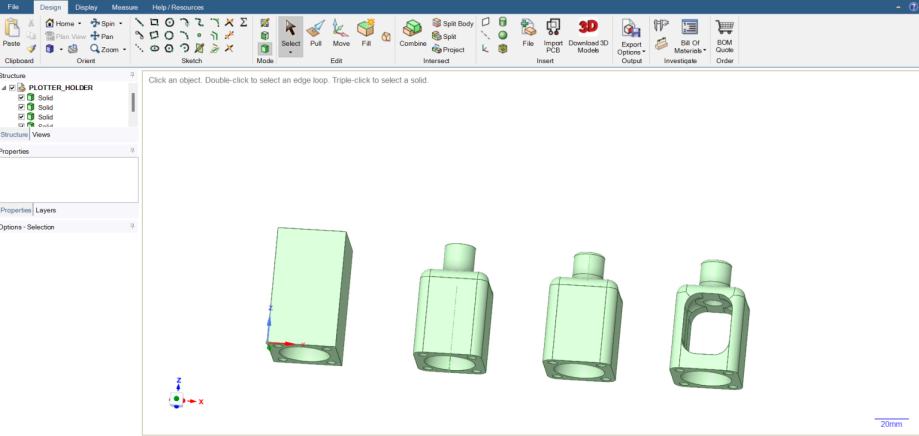Image resolution: width=919 pixels, height=436 pixels.
Task: Select PLOTTER_HOLDER in the structure tree
Action: [60, 88]
